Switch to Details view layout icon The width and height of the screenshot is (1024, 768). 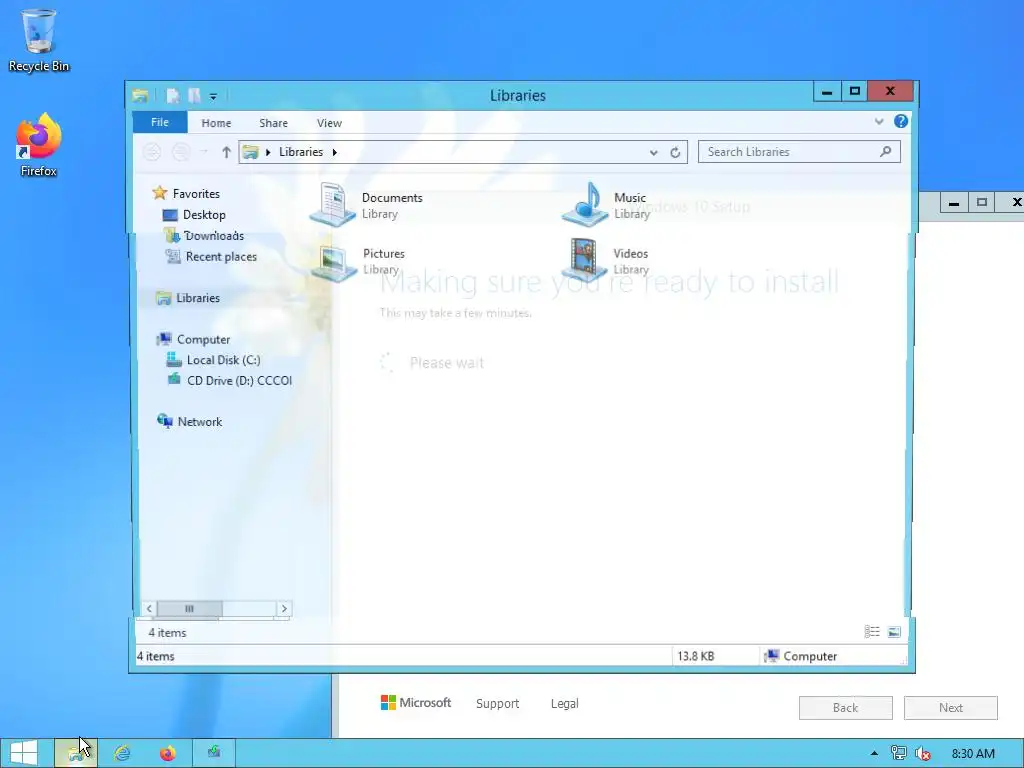point(872,632)
